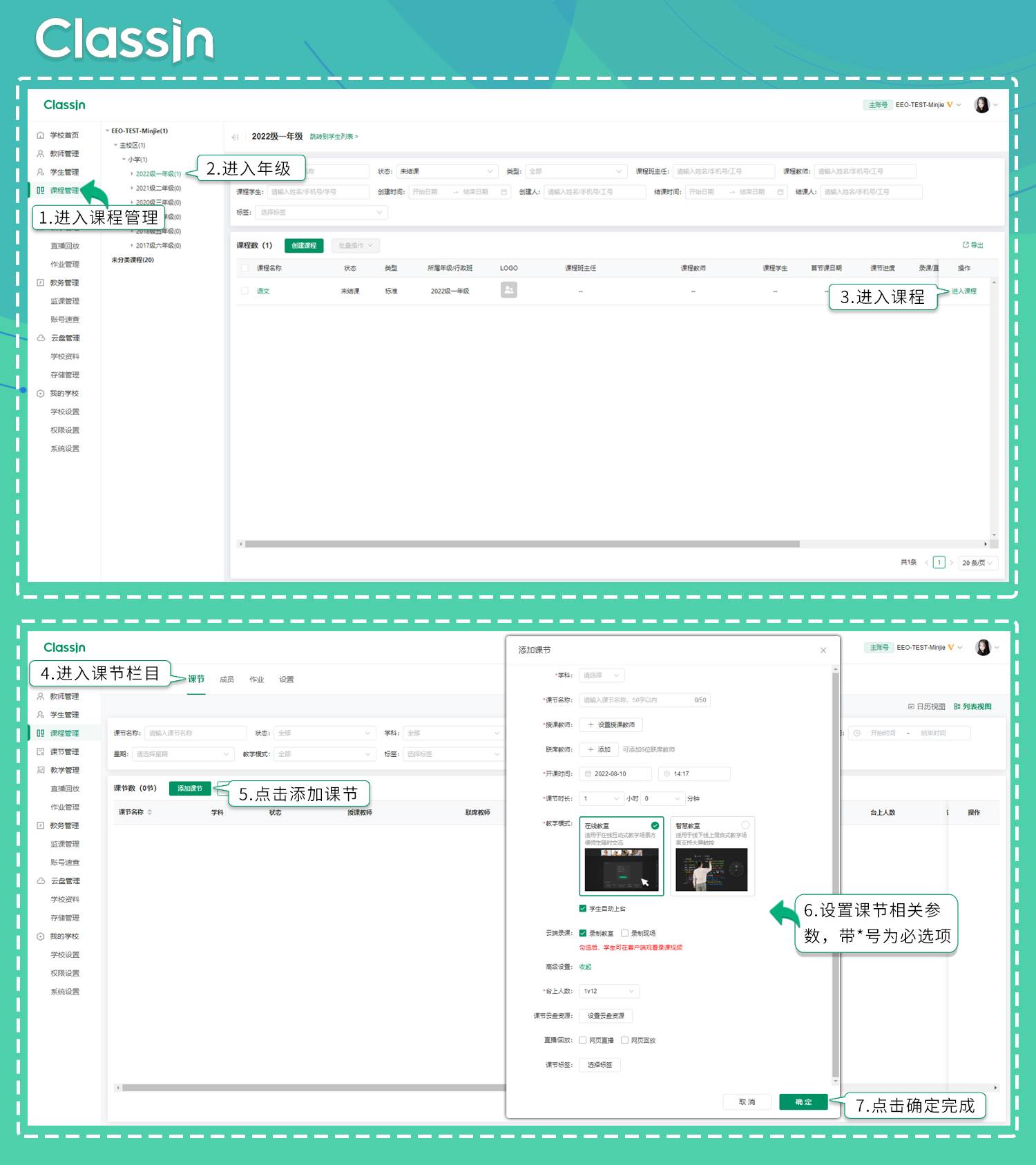
Task: Switch to 日历视图 calendar view
Action: [926, 706]
